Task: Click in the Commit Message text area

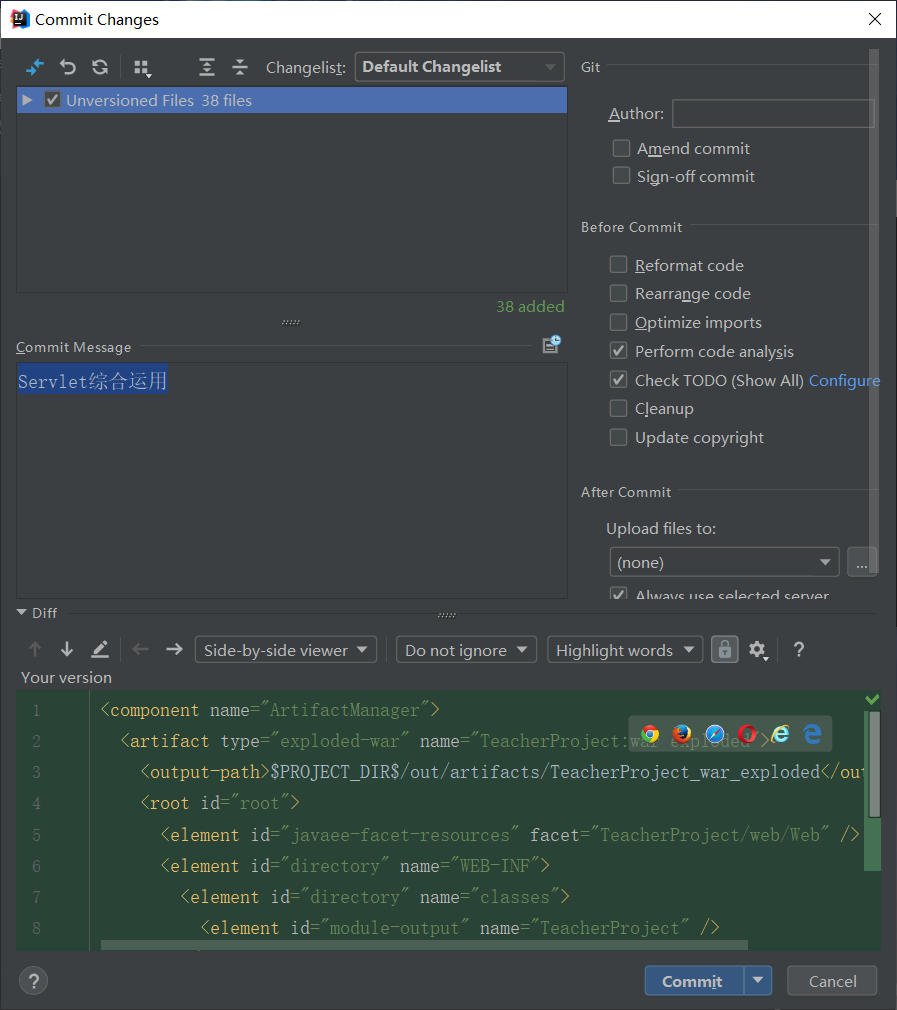Action: [x=292, y=481]
